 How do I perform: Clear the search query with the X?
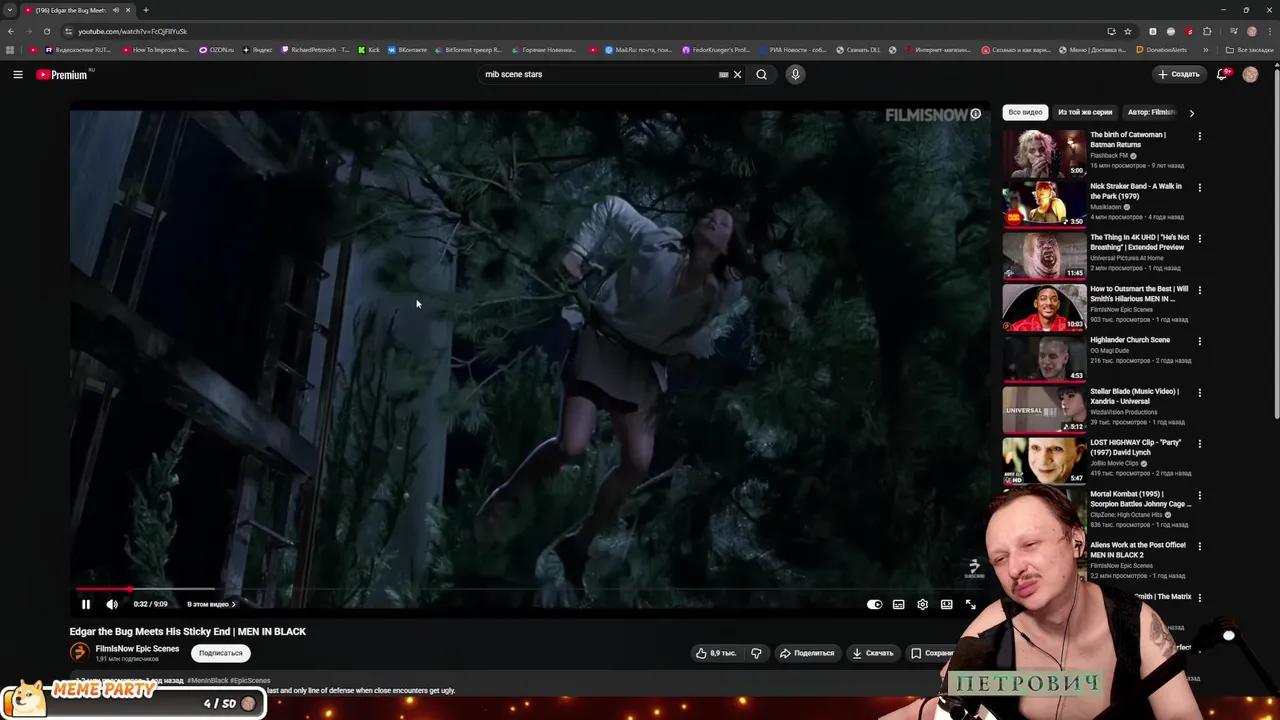tap(738, 74)
